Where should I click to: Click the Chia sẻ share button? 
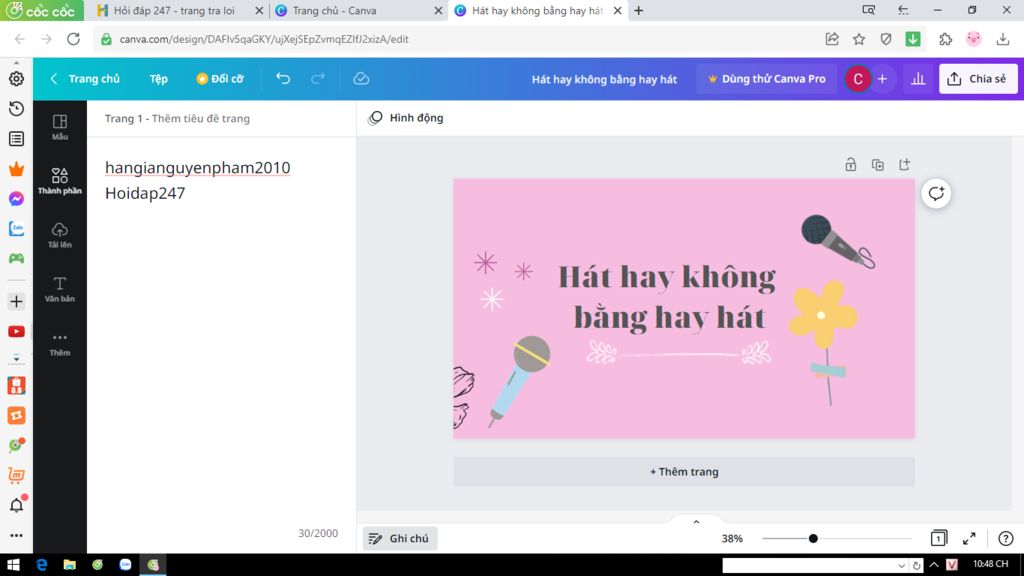[978, 79]
